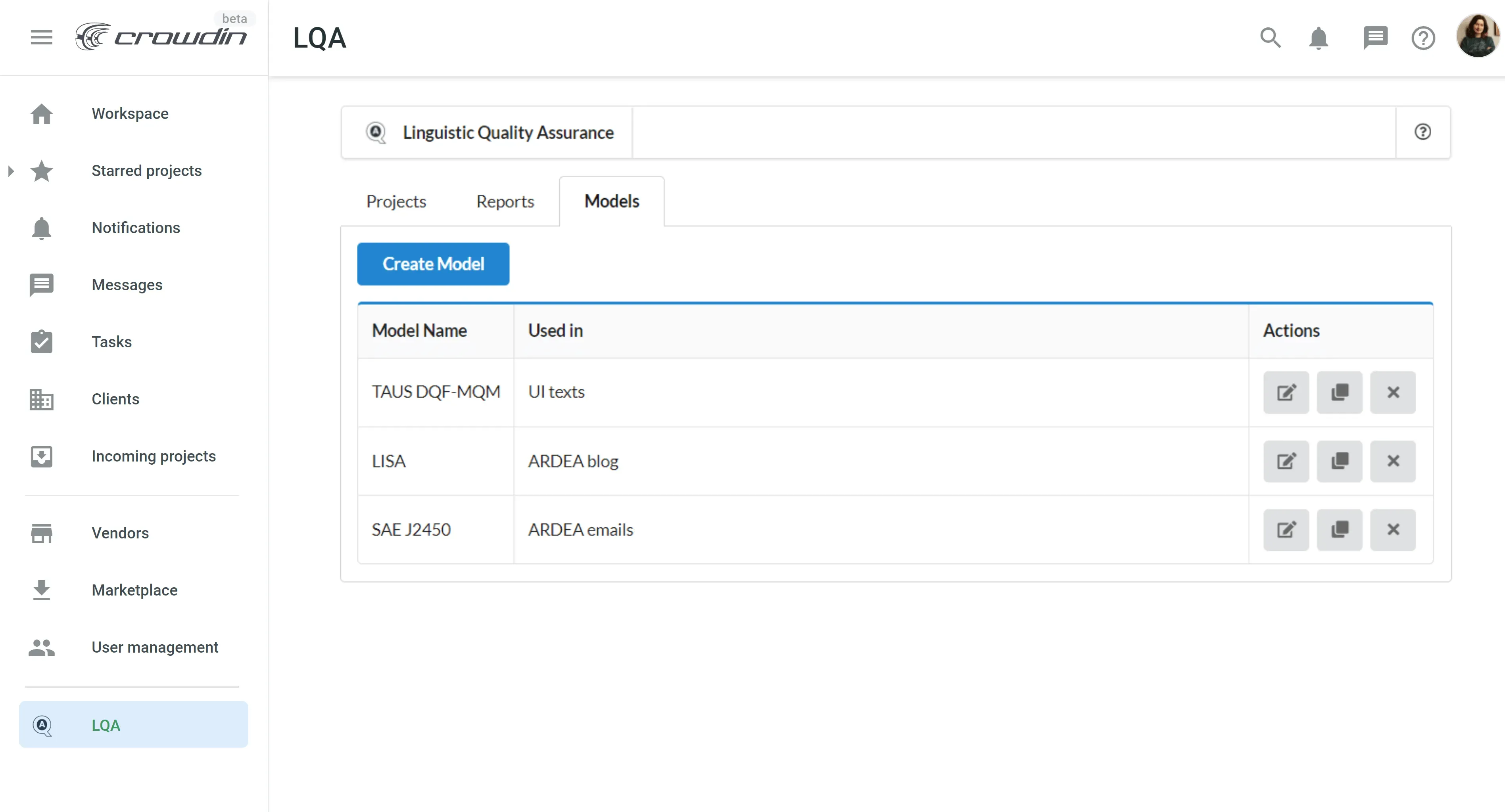
Task: Remove the LISA model with X icon
Action: 1393,461
